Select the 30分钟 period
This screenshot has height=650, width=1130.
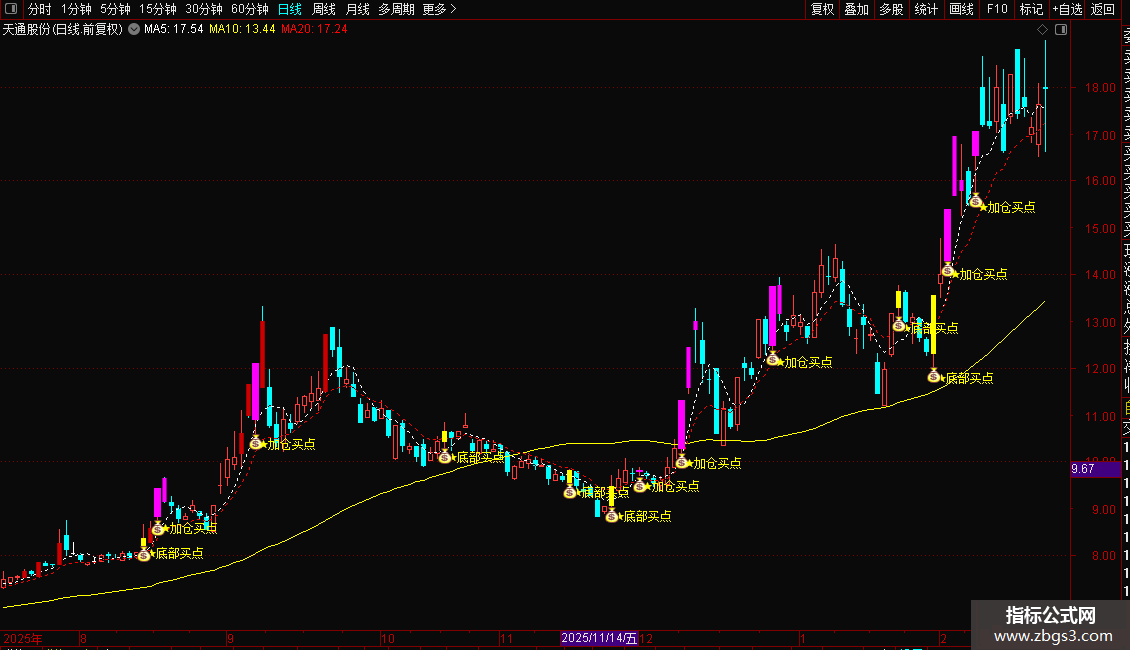pyautogui.click(x=204, y=9)
